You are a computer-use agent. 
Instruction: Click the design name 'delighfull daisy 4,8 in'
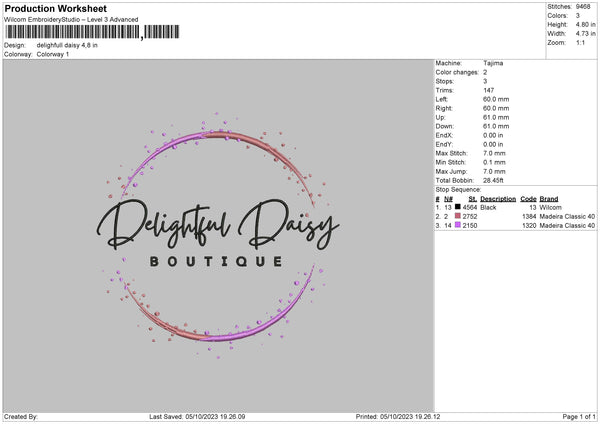(67, 45)
